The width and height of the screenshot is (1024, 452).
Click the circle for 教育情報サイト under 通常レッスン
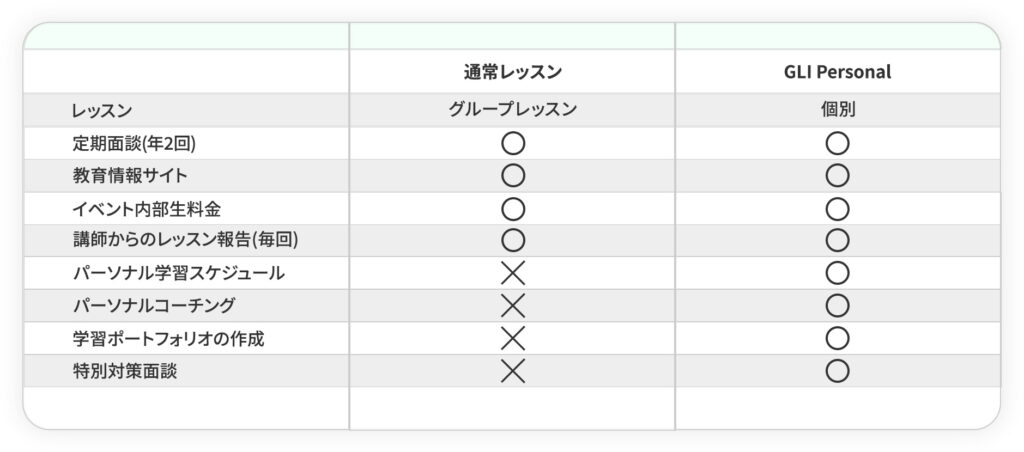point(513,176)
